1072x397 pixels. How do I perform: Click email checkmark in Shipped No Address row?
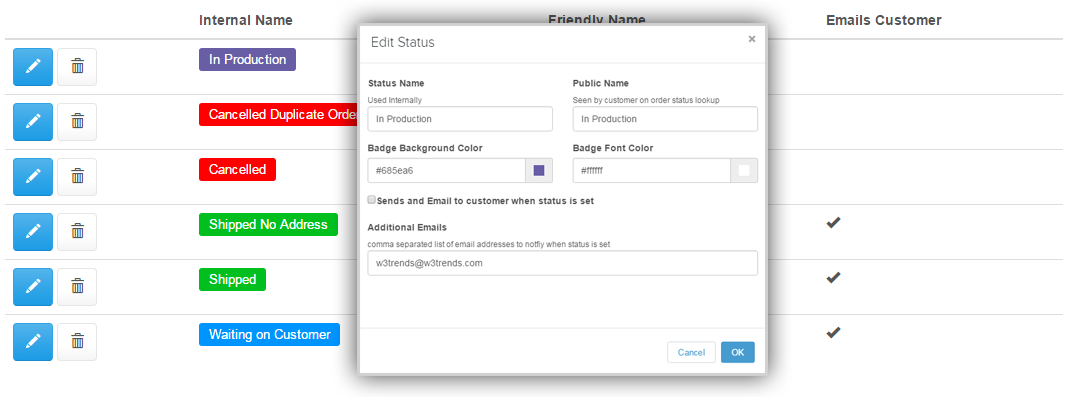point(833,222)
